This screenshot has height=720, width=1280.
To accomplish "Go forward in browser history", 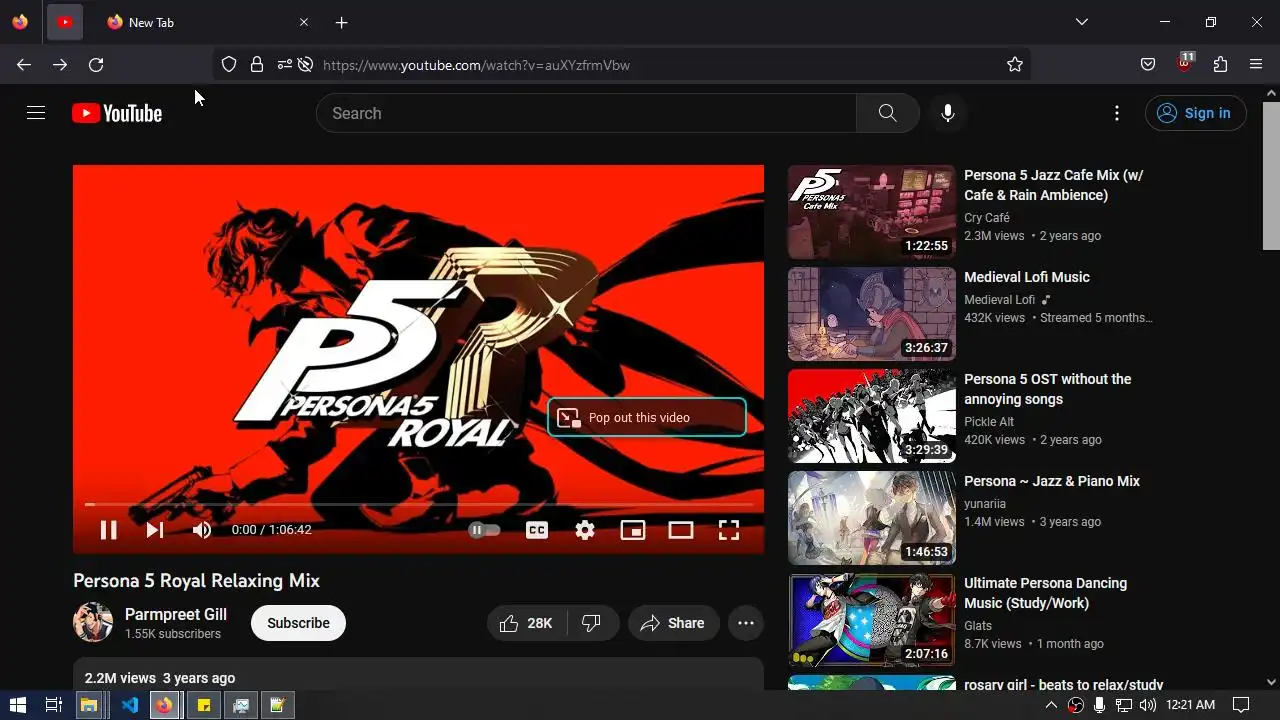I will coord(60,65).
